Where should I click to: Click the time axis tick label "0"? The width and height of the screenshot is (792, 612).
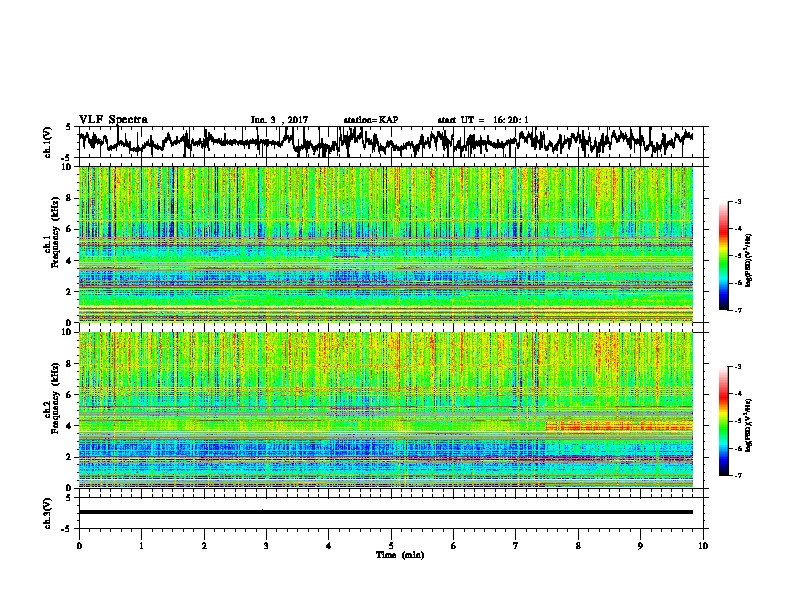click(x=79, y=546)
